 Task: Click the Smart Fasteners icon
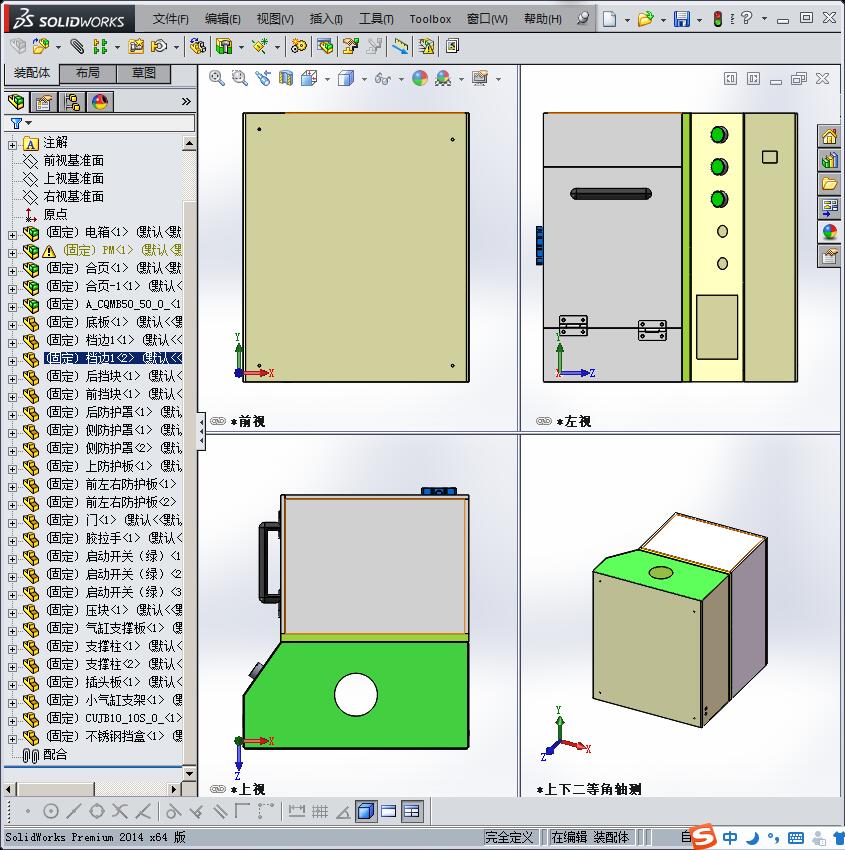[136, 47]
